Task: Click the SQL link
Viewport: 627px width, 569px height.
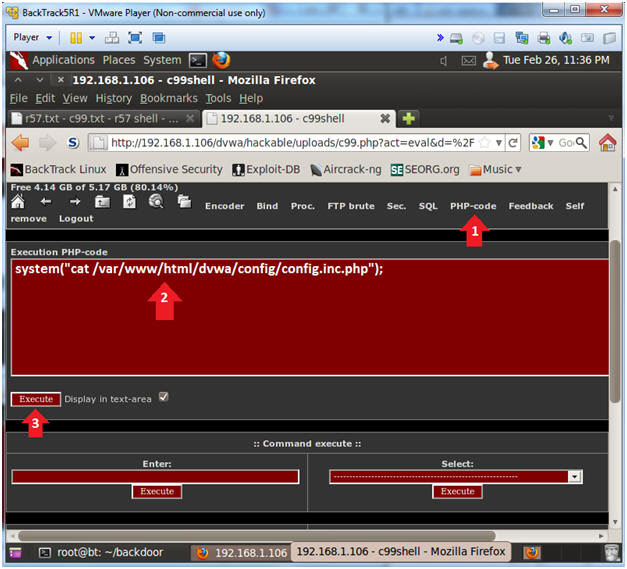Action: [427, 206]
